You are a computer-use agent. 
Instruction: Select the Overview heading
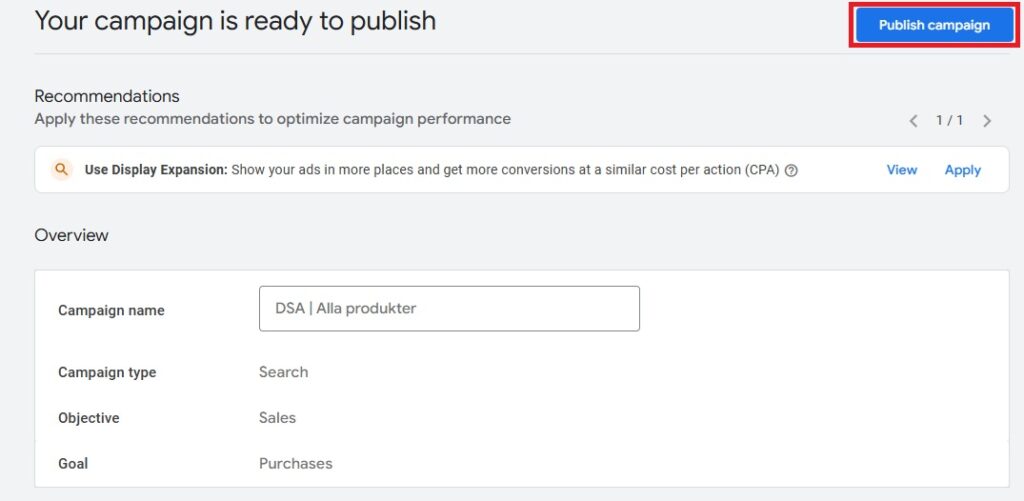coord(71,235)
